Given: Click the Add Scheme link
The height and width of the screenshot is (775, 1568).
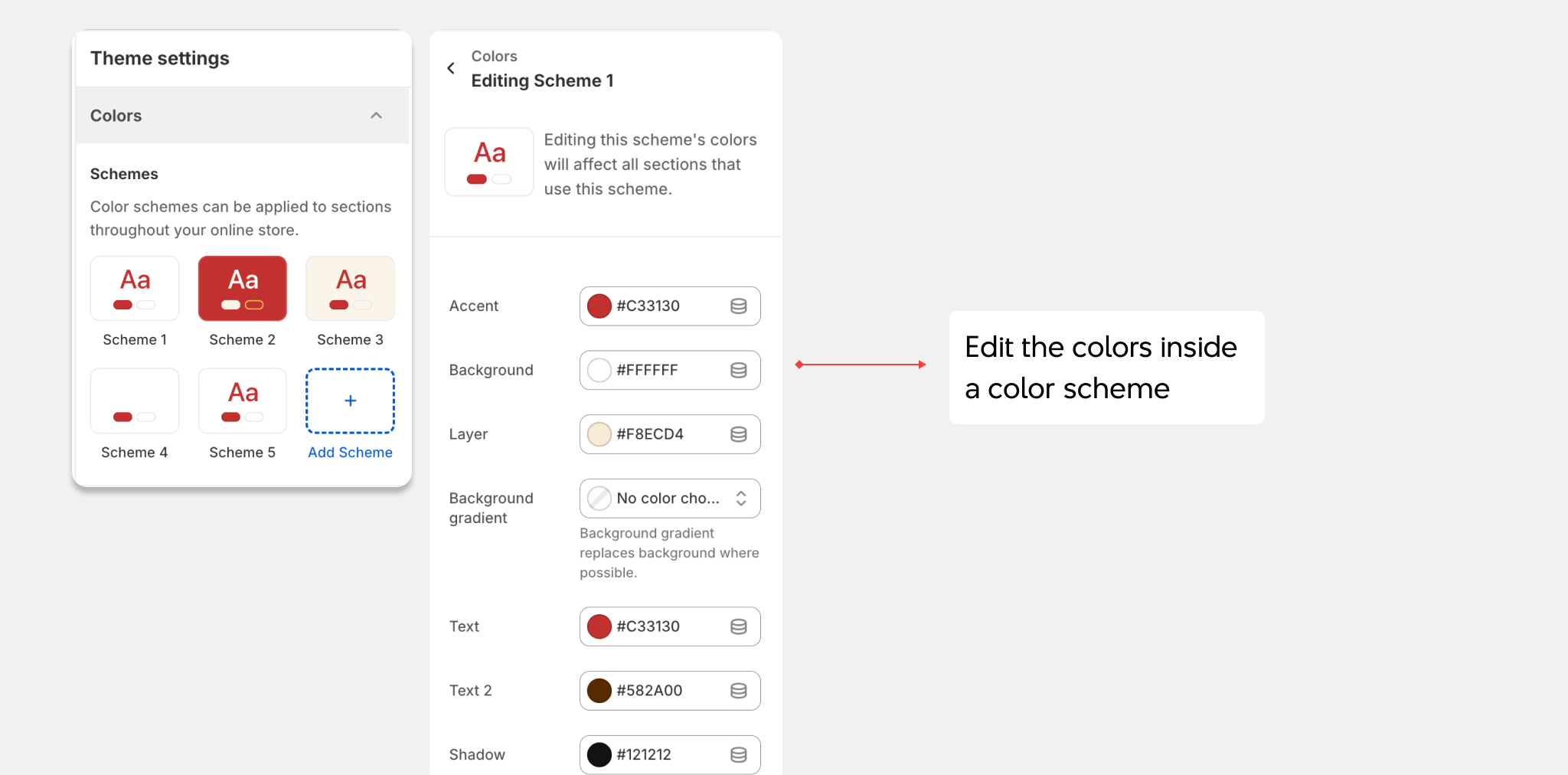Looking at the screenshot, I should (351, 453).
